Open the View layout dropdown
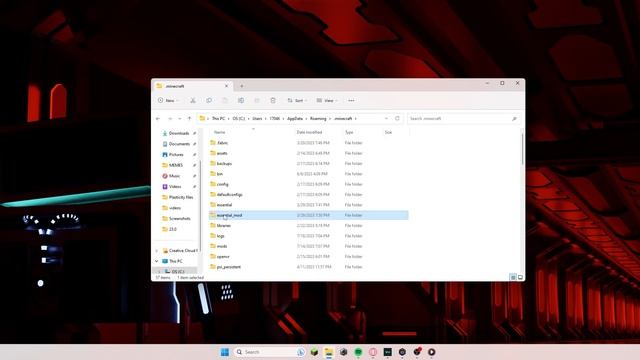 (x=327, y=100)
